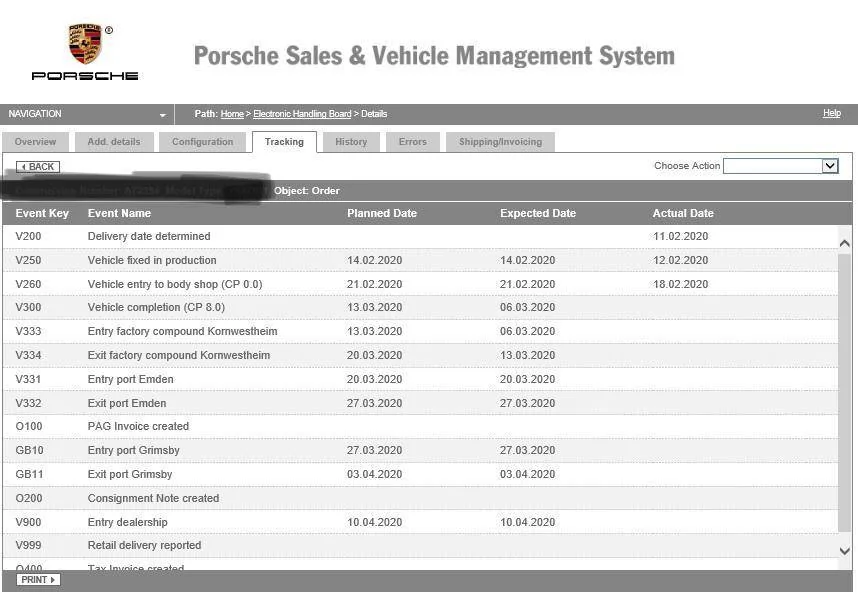
Task: Click scrollbar down arrow of event table
Action: click(x=845, y=551)
